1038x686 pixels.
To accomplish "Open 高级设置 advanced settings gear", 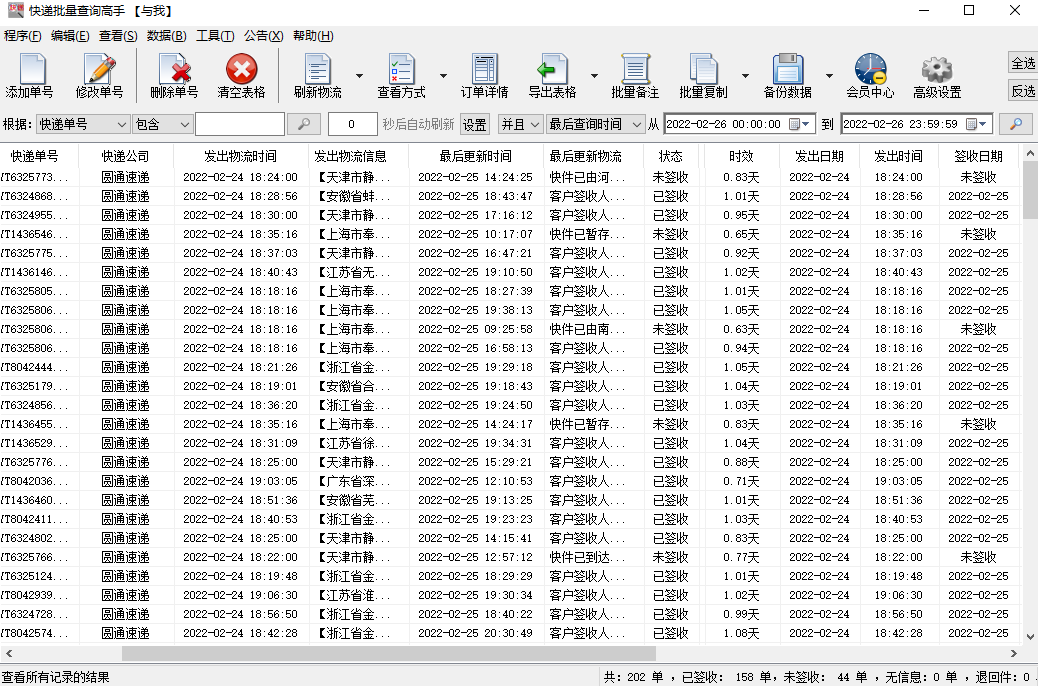I will 937,76.
